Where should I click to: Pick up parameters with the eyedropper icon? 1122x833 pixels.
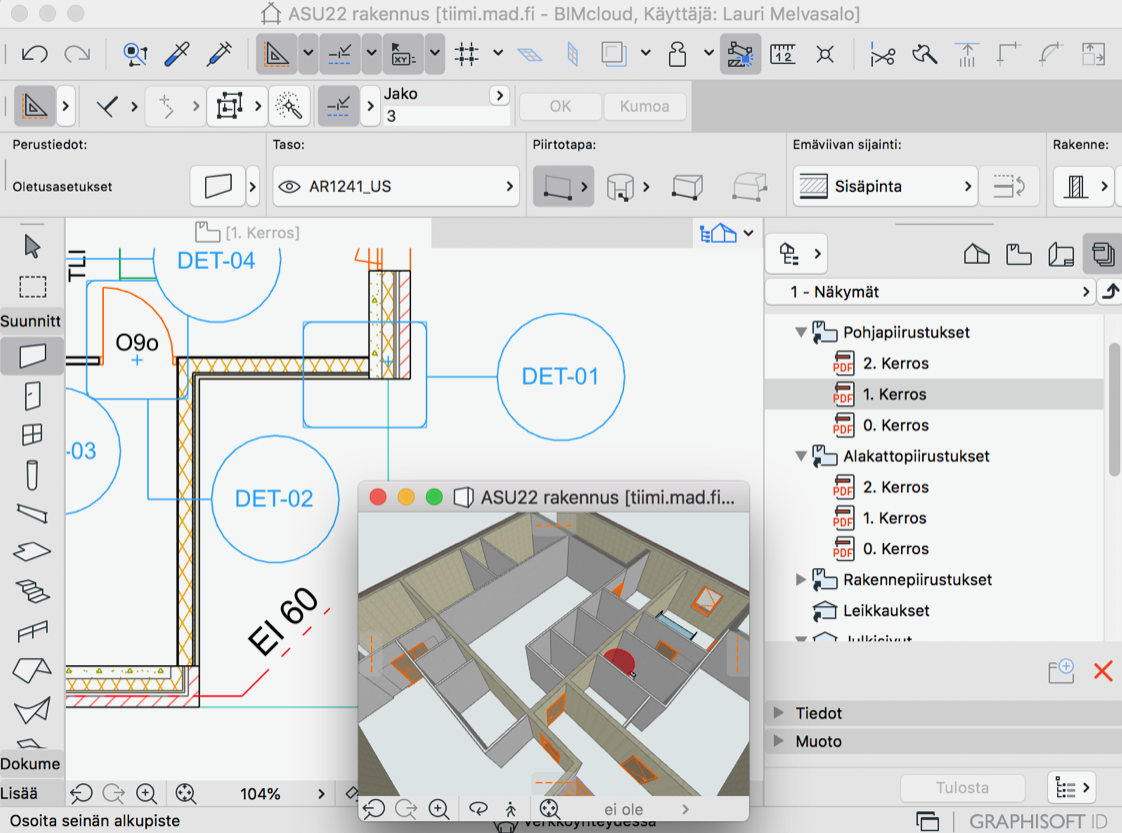click(177, 54)
